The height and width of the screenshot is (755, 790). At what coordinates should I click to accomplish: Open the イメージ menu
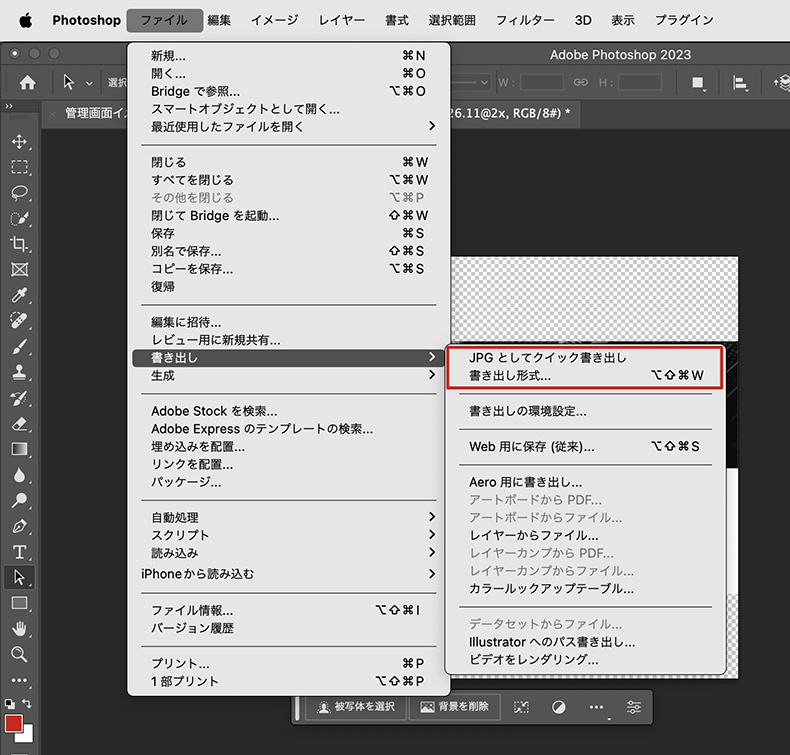(x=275, y=20)
